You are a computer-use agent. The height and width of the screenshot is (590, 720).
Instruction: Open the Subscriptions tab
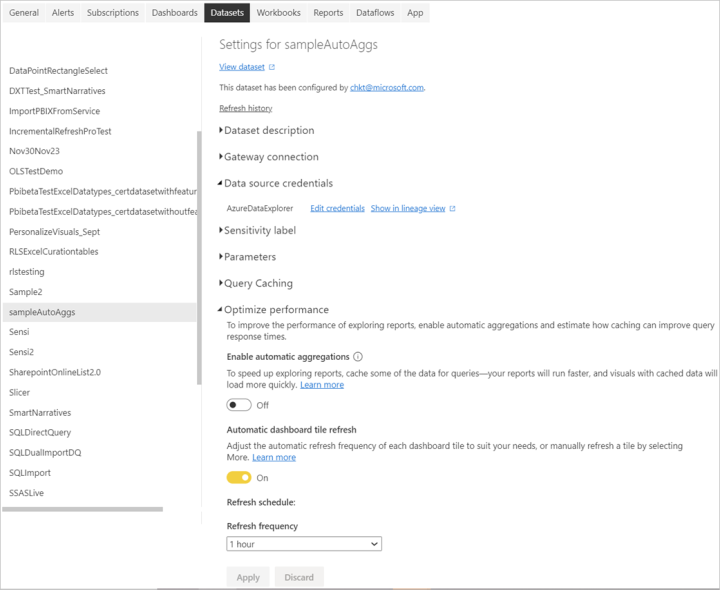[113, 13]
